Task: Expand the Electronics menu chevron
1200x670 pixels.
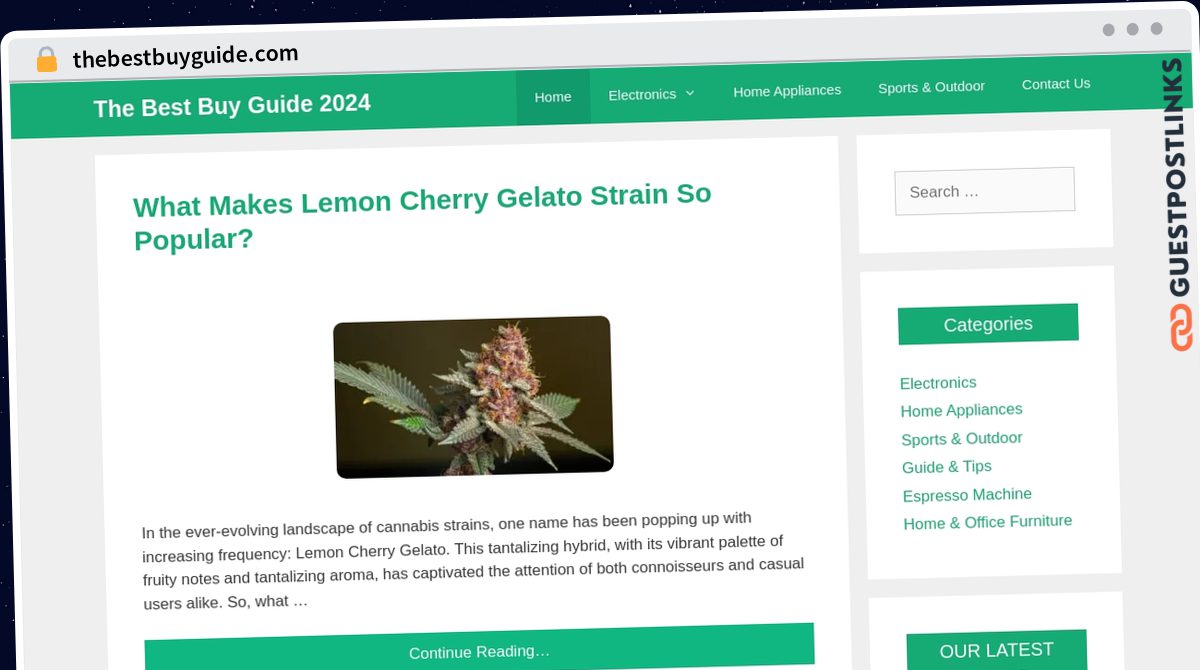Action: (689, 93)
